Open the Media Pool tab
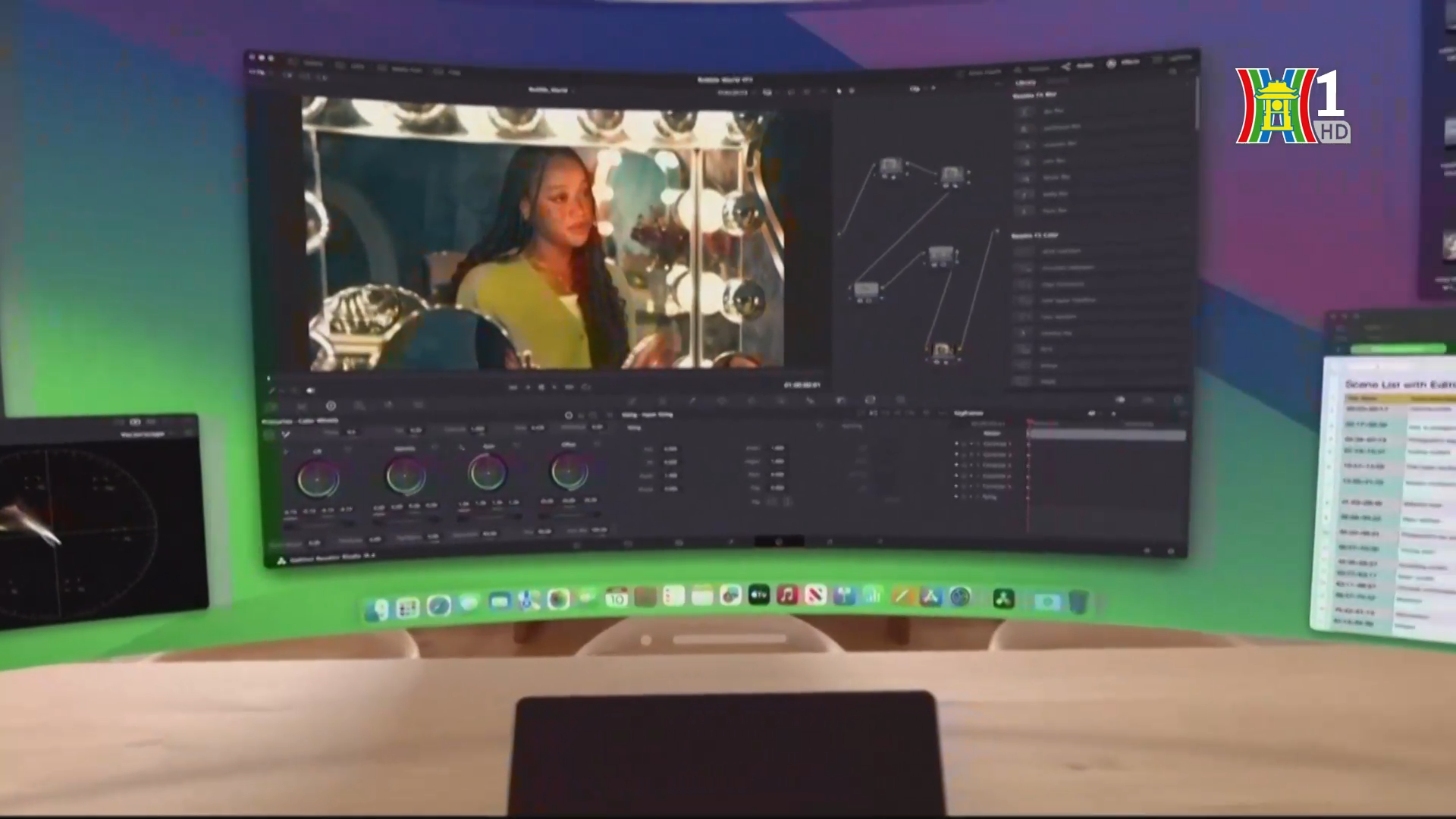The image size is (1456, 819). (x=400, y=70)
